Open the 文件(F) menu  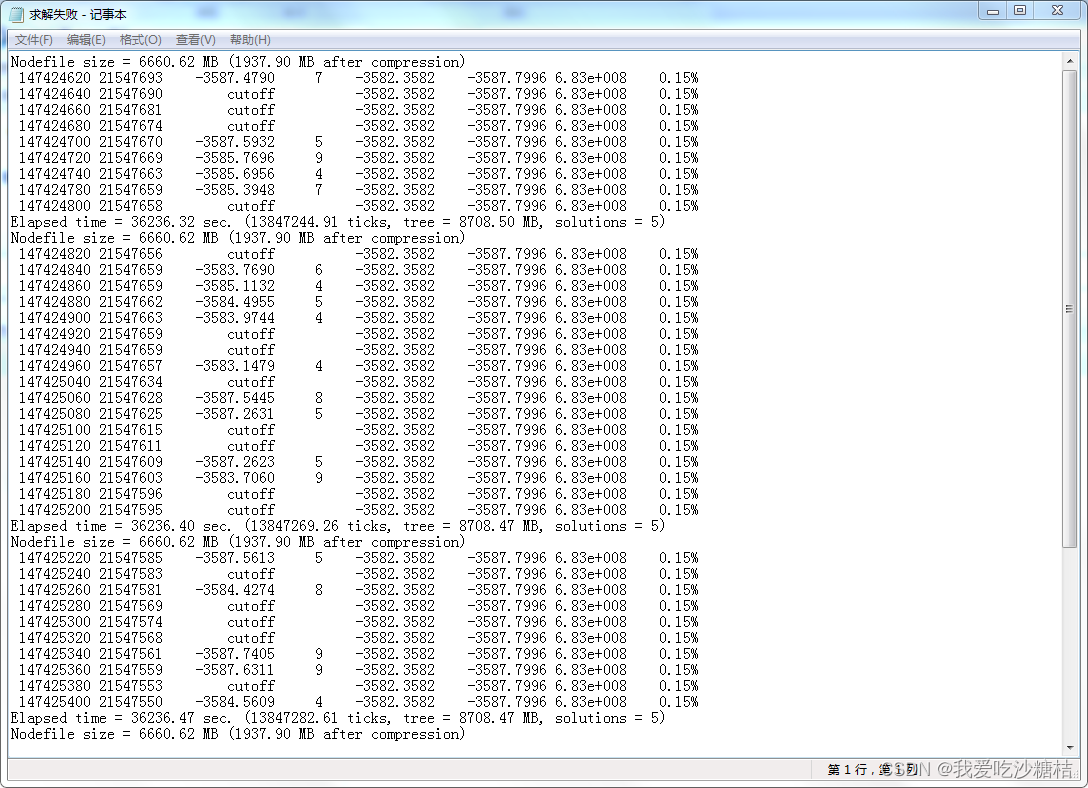pyautogui.click(x=33, y=39)
